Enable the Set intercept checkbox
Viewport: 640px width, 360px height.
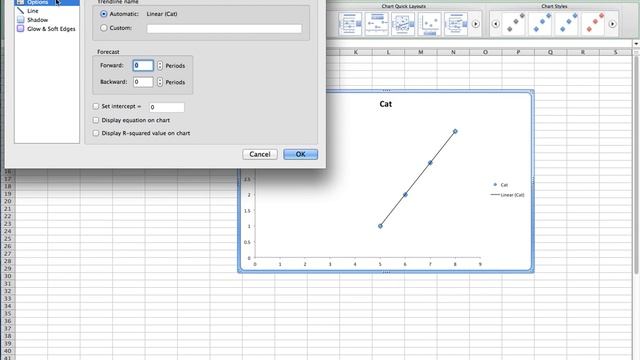click(x=96, y=106)
